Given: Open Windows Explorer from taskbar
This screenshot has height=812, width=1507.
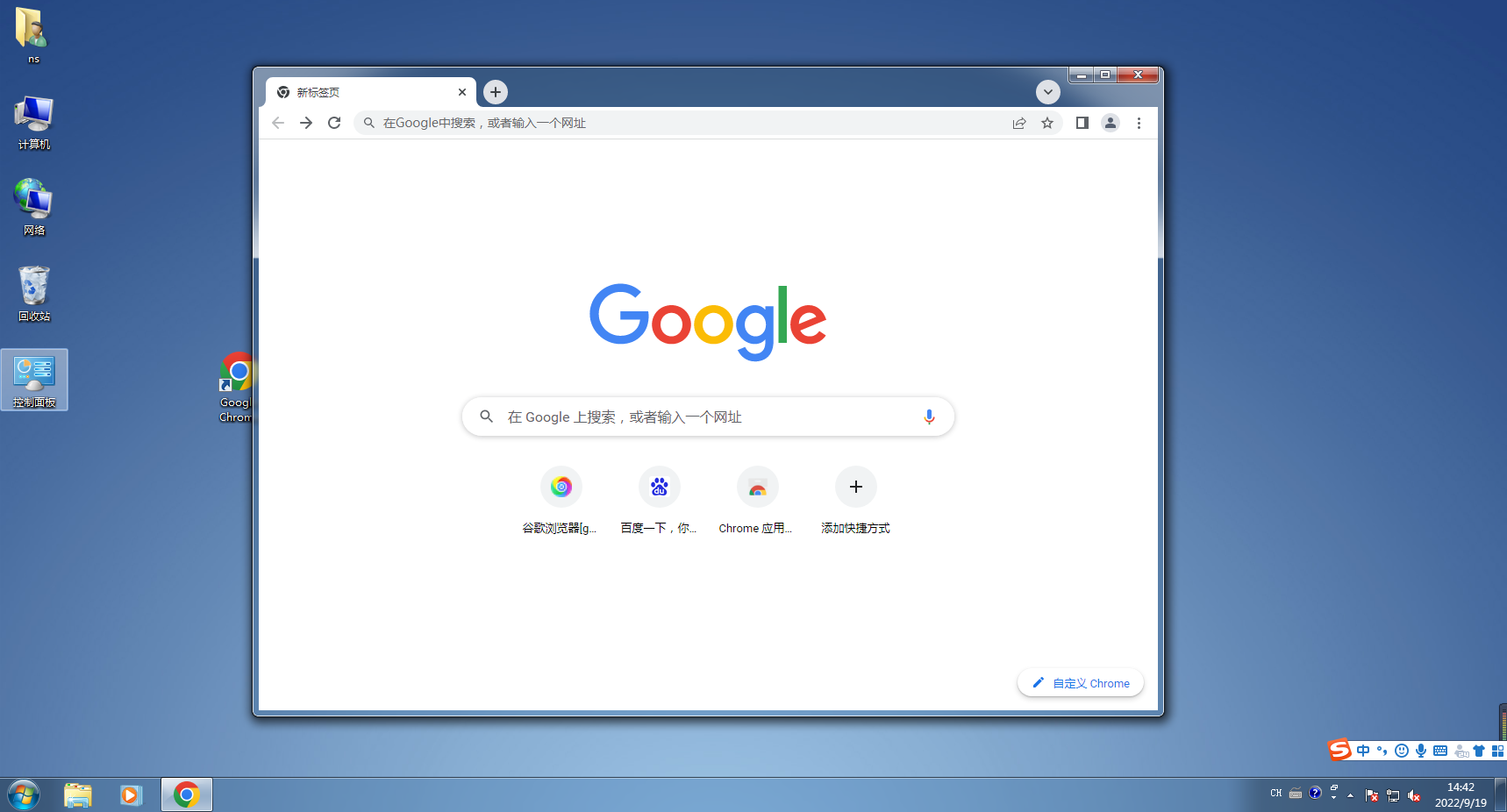Looking at the screenshot, I should [78, 795].
